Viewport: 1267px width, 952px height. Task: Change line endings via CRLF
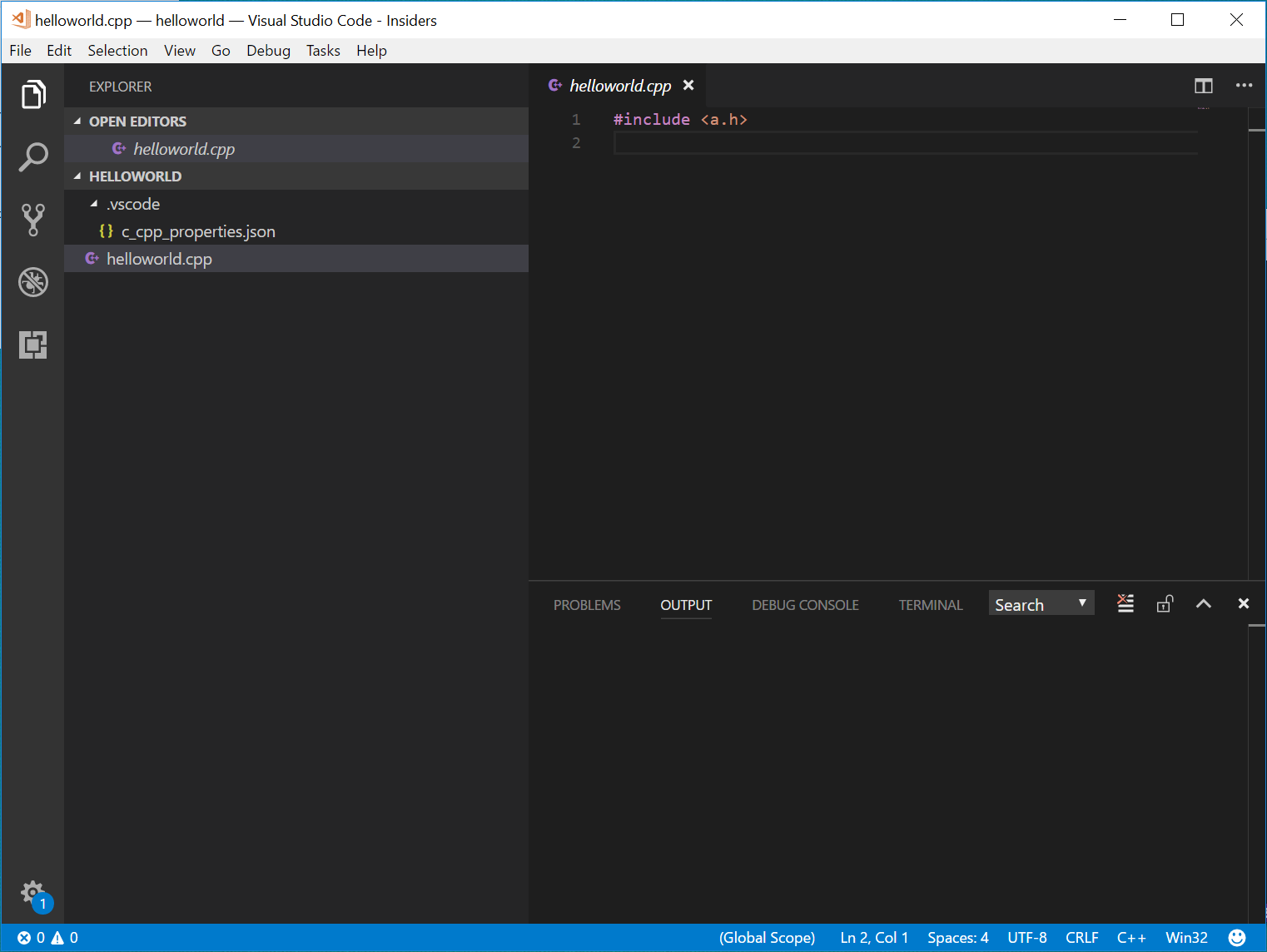click(1082, 938)
